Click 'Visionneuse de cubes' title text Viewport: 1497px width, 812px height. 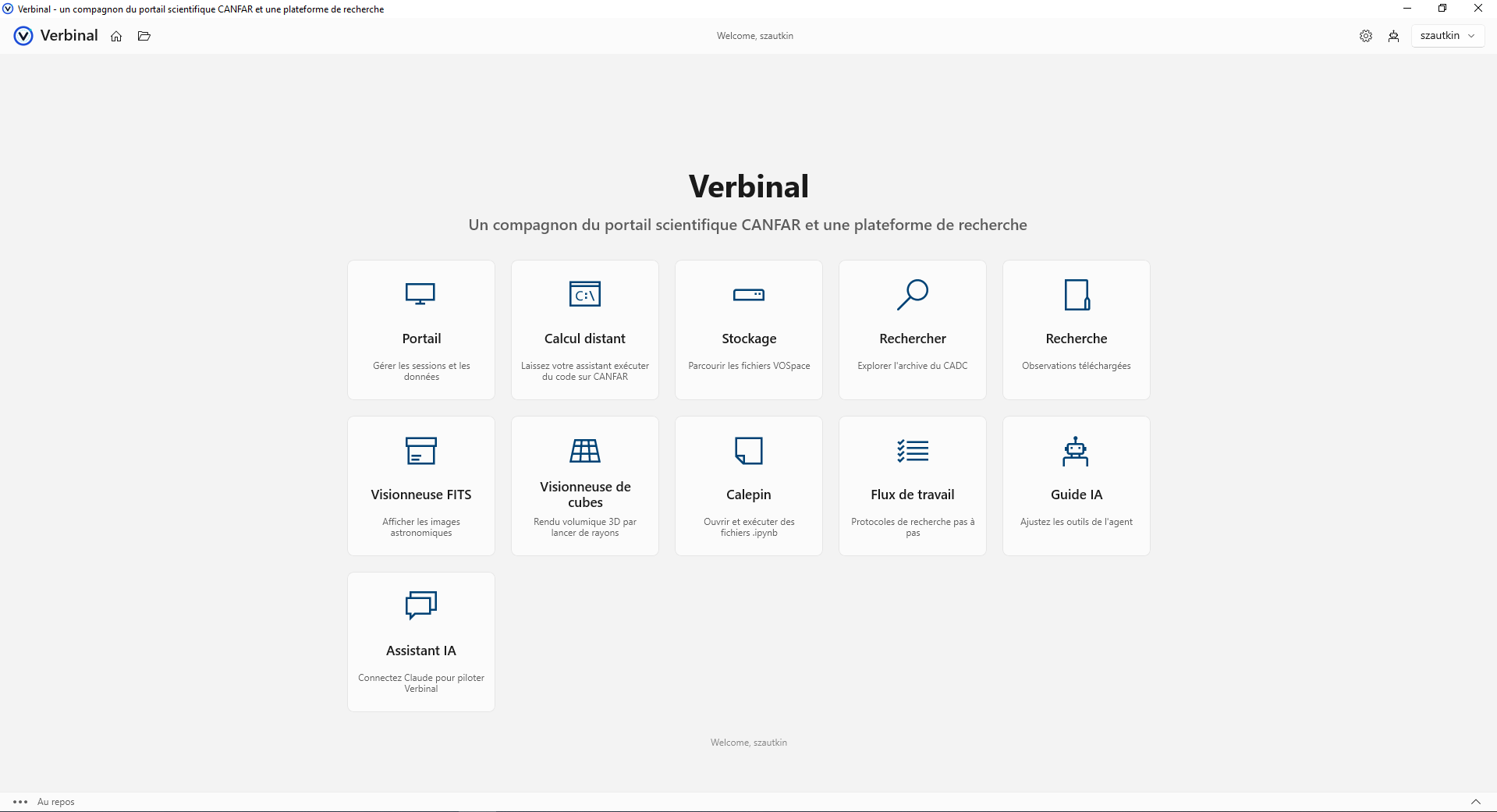coord(585,495)
